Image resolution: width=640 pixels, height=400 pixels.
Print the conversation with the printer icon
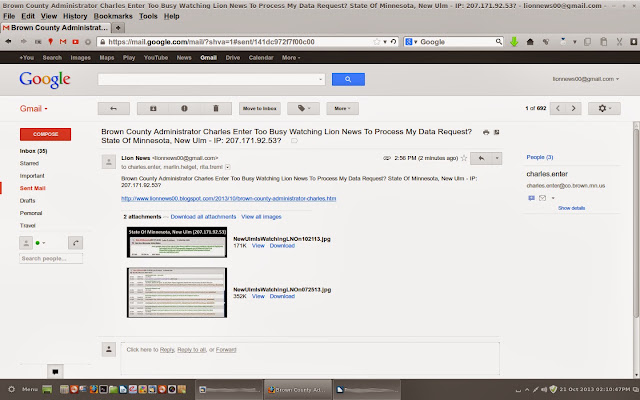tap(486, 132)
